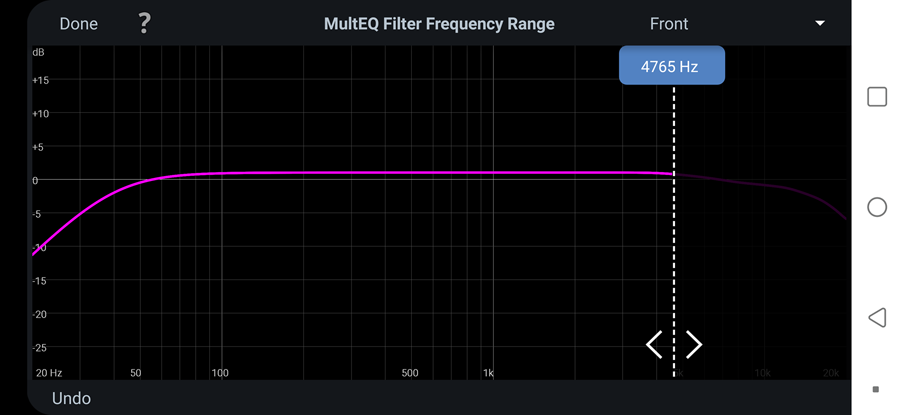Viewport: 900px width, 415px height.
Task: Click the 20 Hz axis label
Action: click(x=49, y=373)
